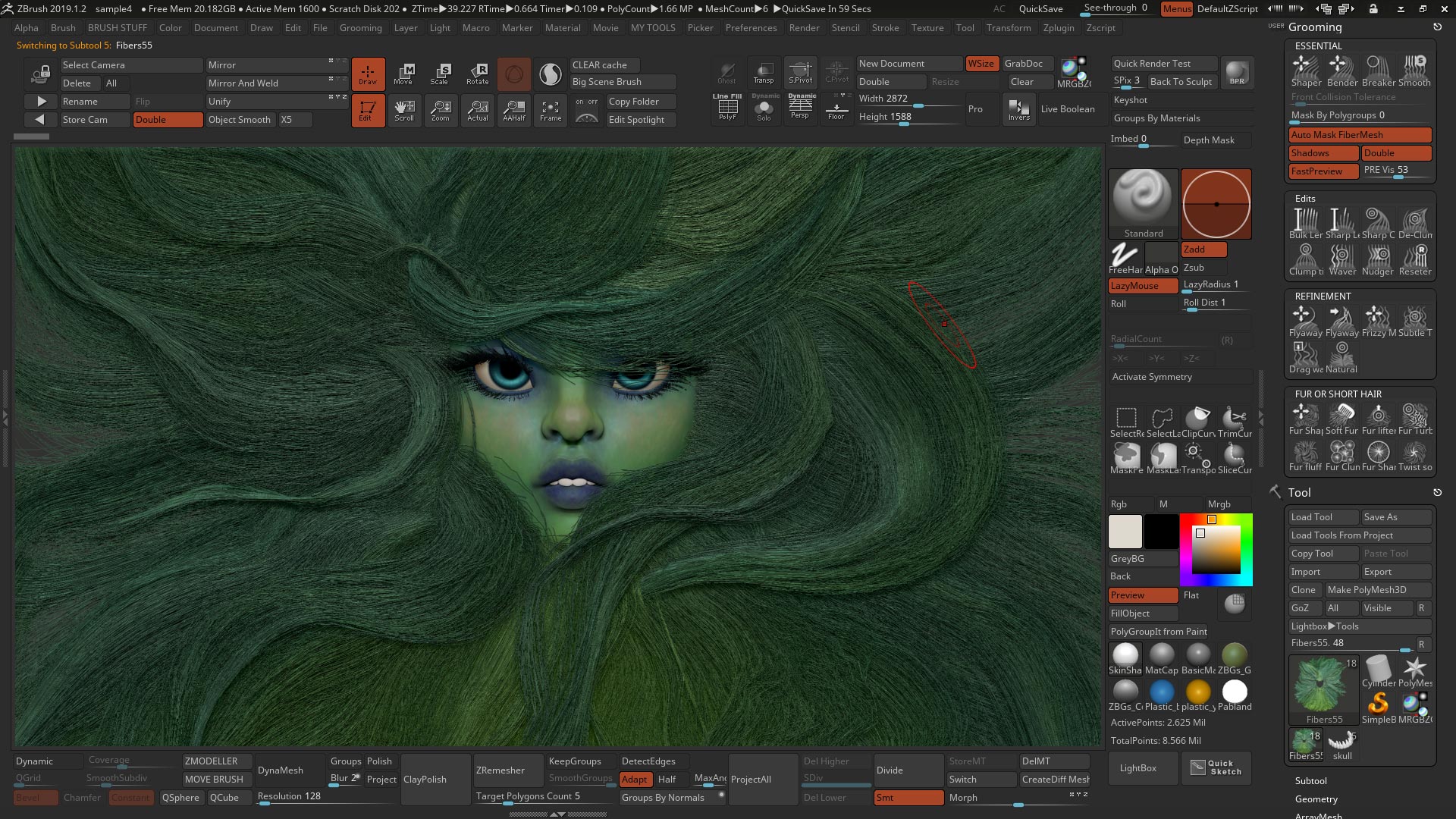Click the Floor grid icon
The width and height of the screenshot is (1456, 819).
(x=836, y=109)
